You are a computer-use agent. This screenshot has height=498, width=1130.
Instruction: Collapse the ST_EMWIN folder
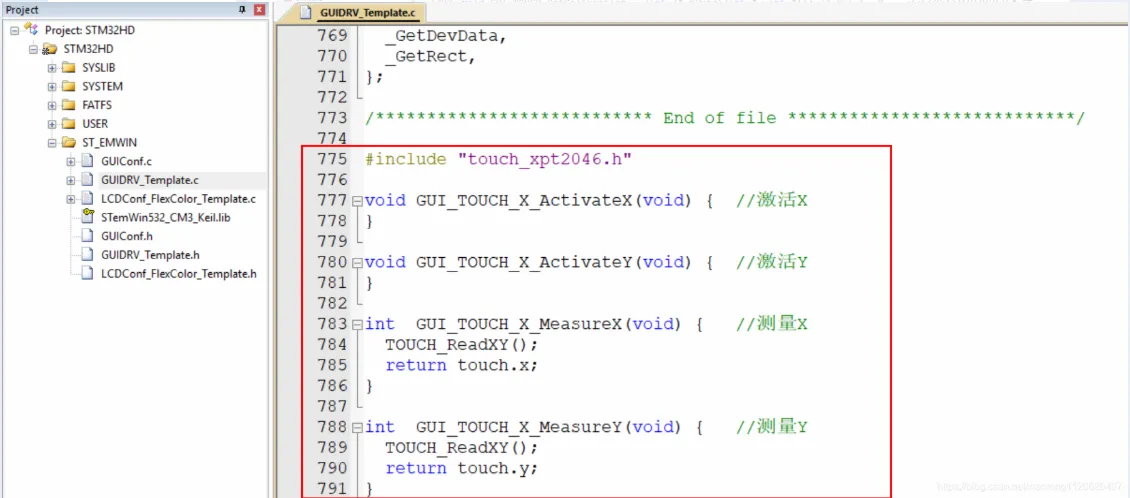52,143
